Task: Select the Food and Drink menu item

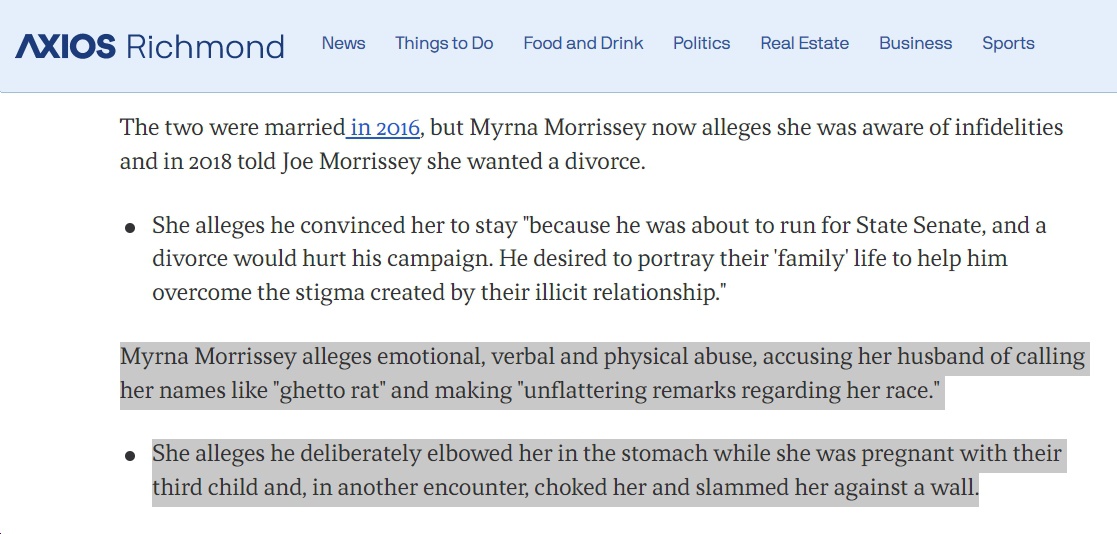Action: point(583,43)
